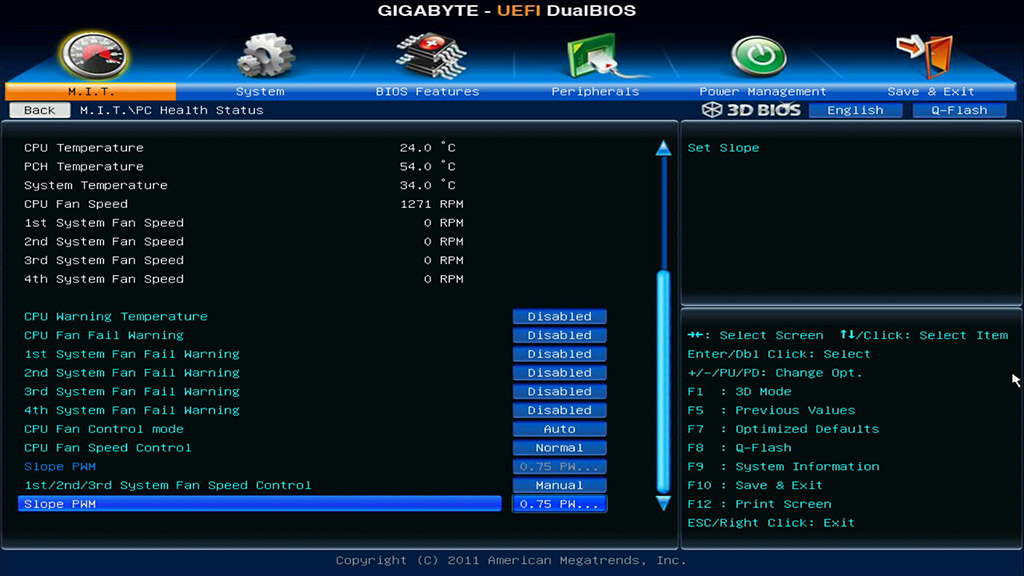
Task: Click the F7 Optimized Defaults hint
Action: pyautogui.click(x=784, y=429)
